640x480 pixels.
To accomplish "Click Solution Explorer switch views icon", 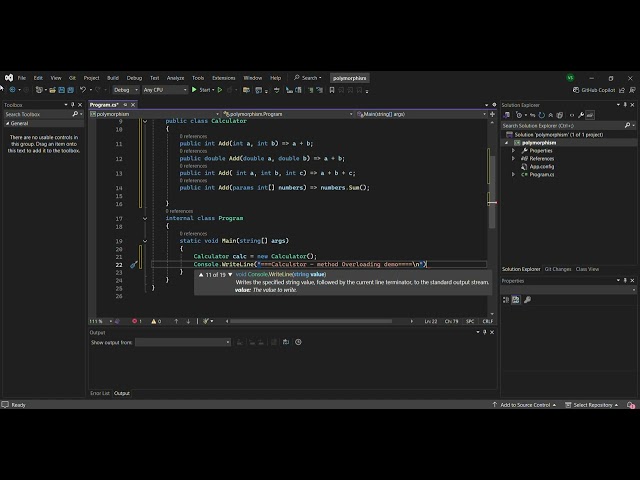I will pyautogui.click(x=507, y=115).
